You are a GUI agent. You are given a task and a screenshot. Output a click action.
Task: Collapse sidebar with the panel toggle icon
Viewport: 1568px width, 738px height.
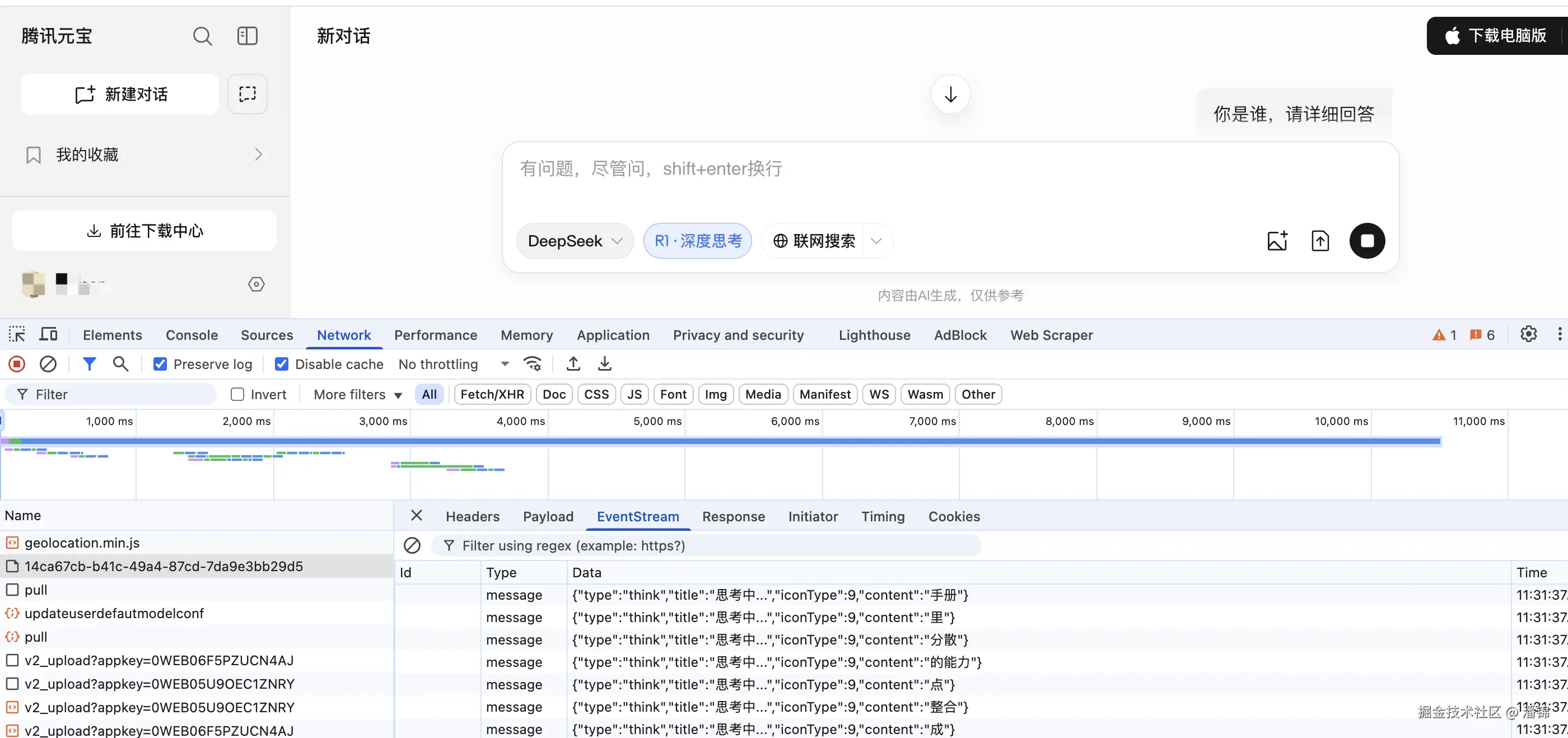coord(247,36)
